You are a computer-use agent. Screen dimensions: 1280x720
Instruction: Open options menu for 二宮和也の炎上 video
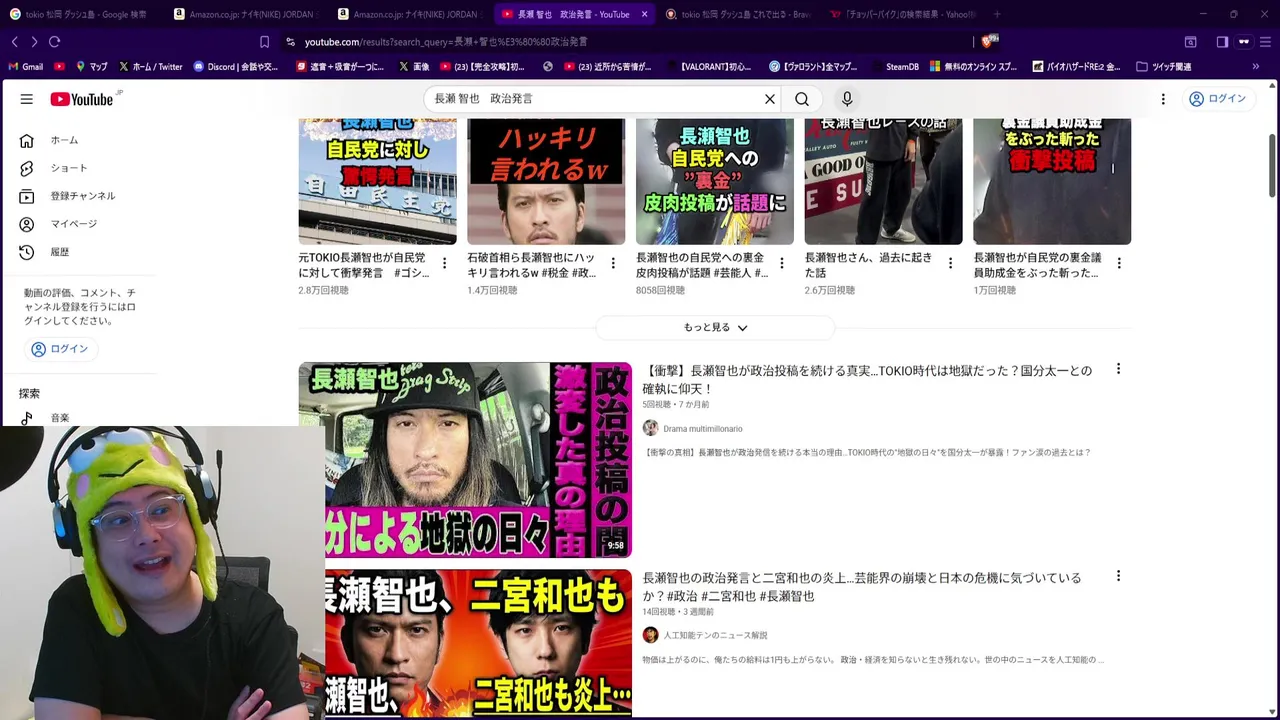click(1118, 576)
